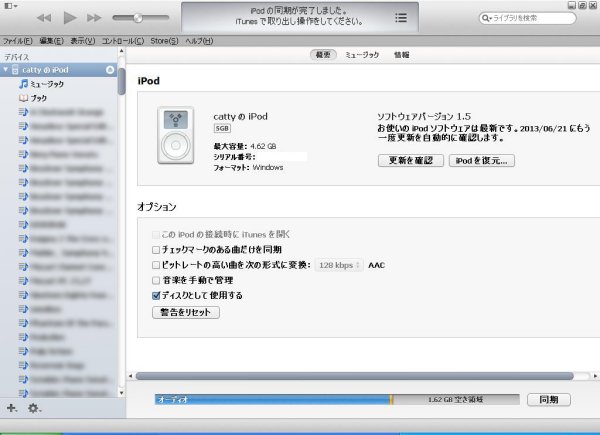Screen dimensions: 600x435
Task: Click the ブック book icon in sidebar
Action: 23,98
